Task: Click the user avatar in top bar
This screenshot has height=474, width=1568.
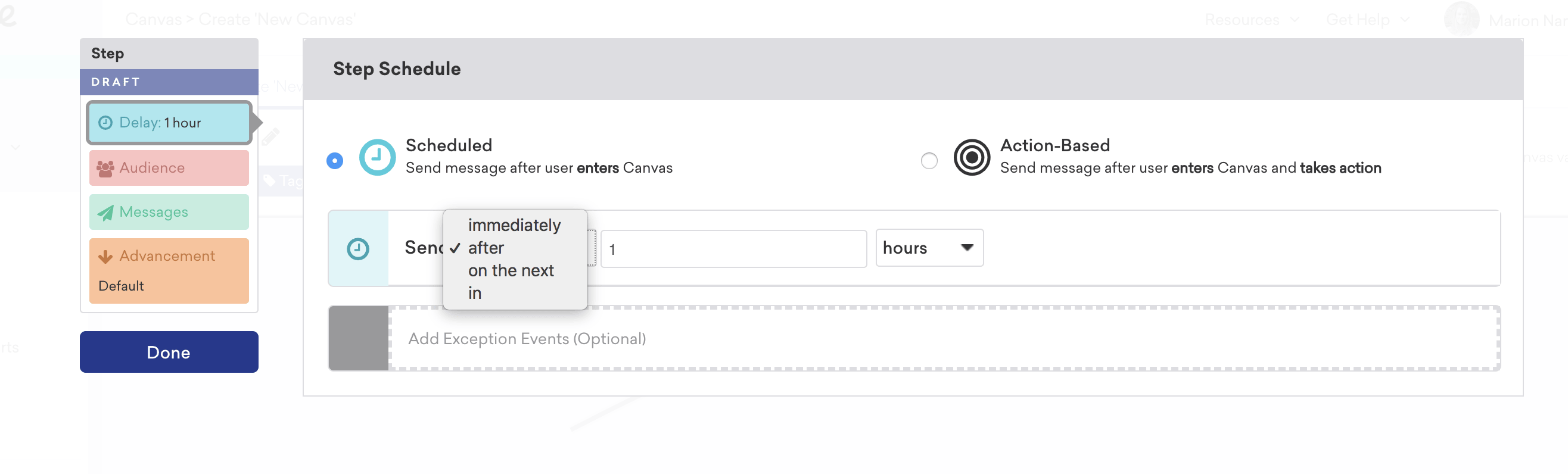Action: [1461, 20]
